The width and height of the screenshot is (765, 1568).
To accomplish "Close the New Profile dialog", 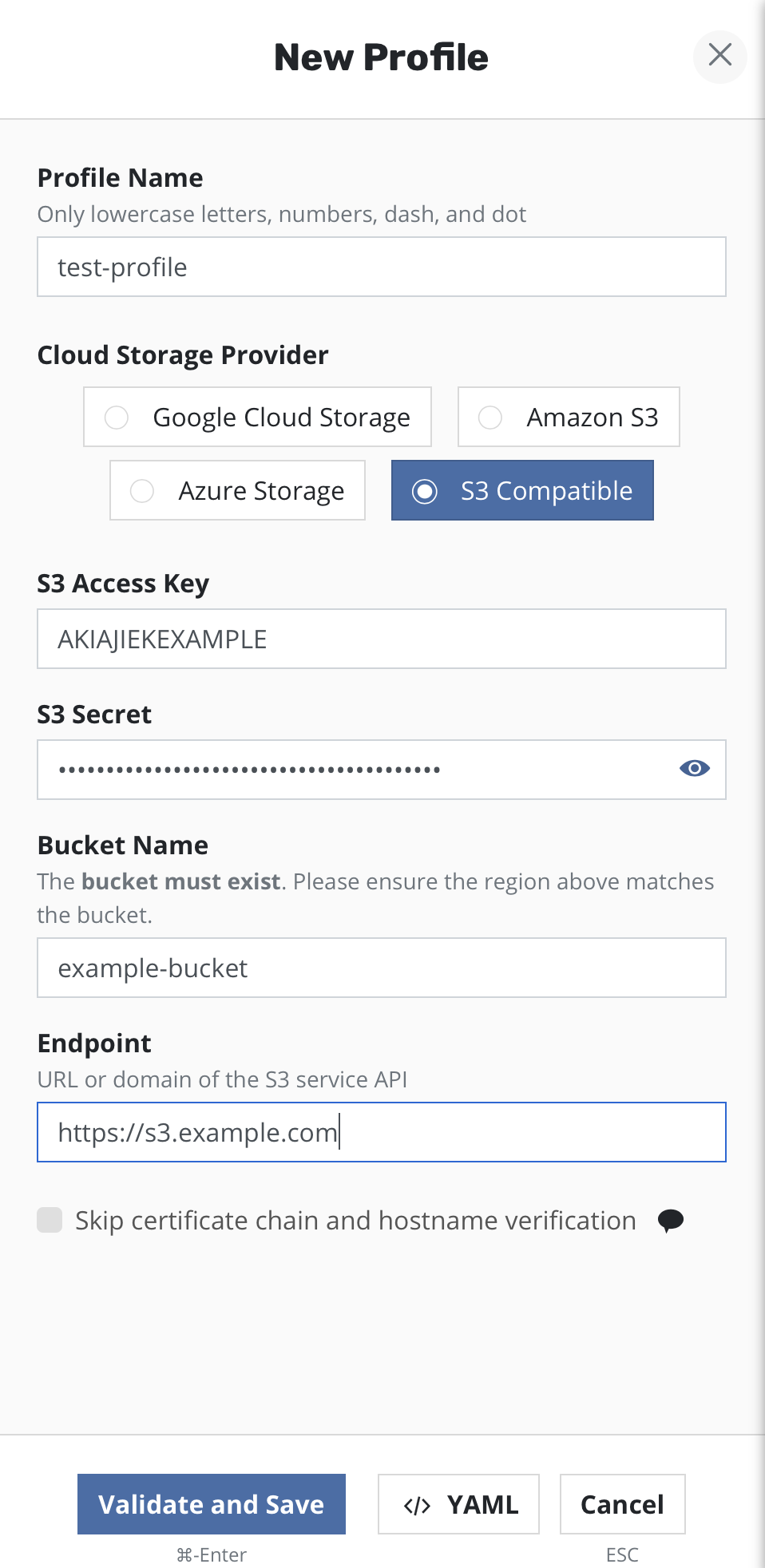I will [x=719, y=55].
